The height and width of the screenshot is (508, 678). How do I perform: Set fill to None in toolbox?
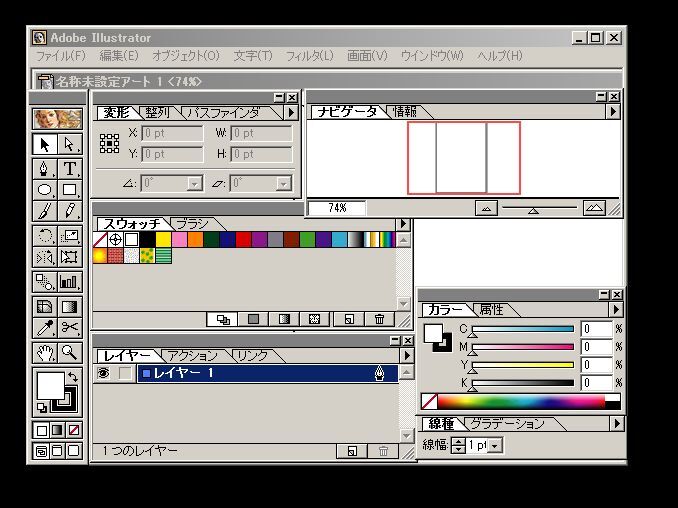[74, 430]
